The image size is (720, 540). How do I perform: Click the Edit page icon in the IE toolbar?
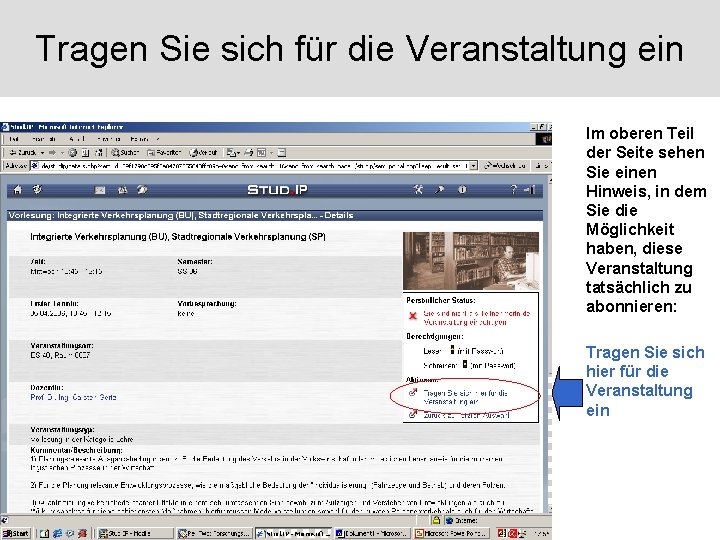pos(261,152)
